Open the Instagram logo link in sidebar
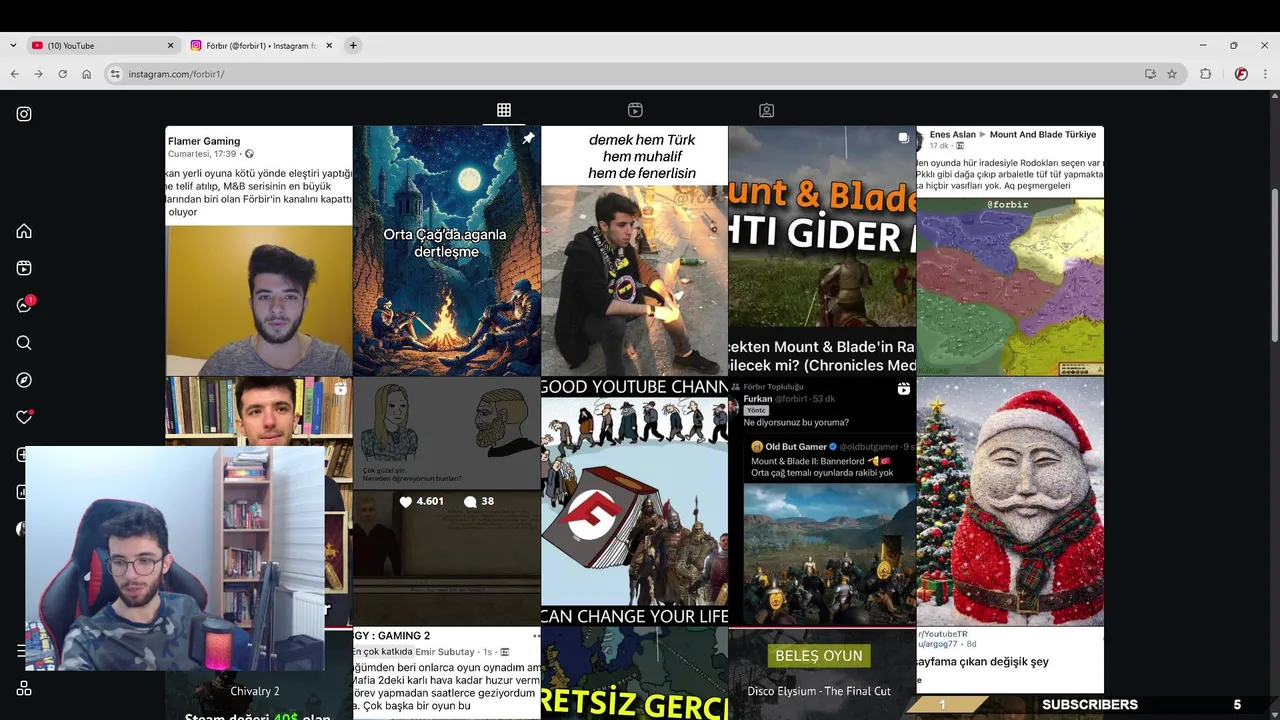The width and height of the screenshot is (1280, 720). point(24,114)
